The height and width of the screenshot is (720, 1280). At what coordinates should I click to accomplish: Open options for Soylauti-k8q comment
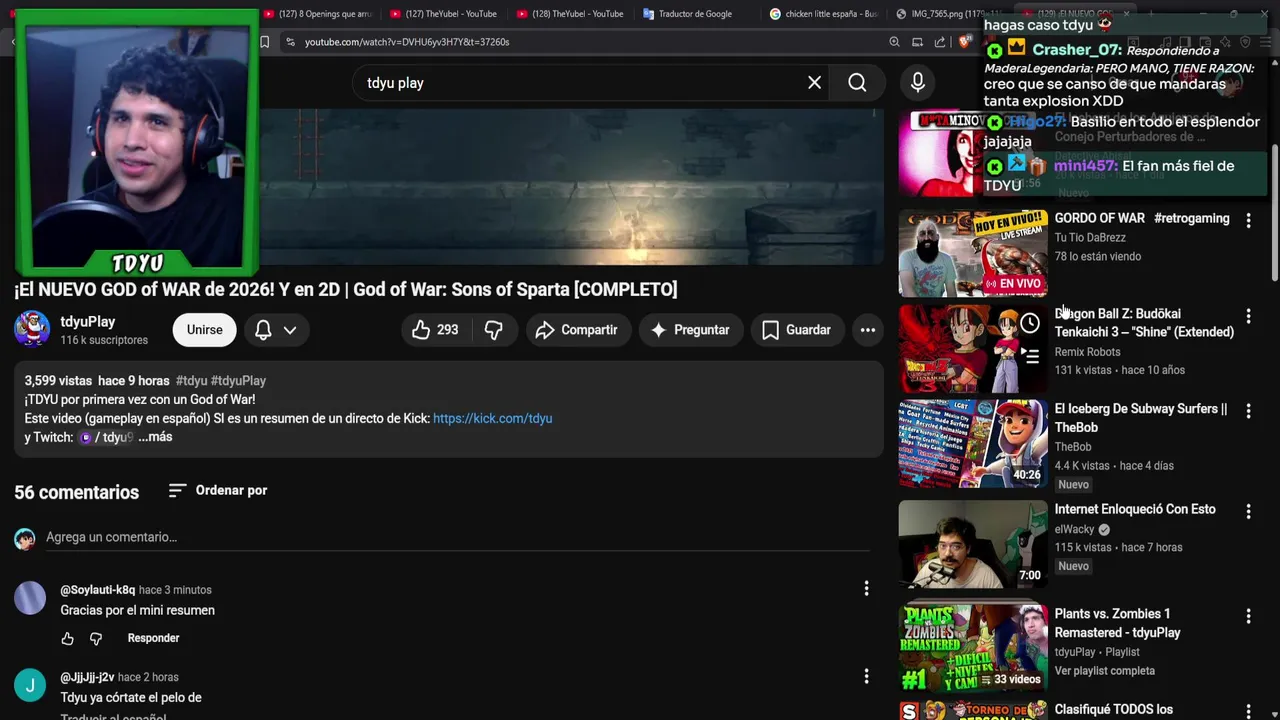(x=866, y=589)
